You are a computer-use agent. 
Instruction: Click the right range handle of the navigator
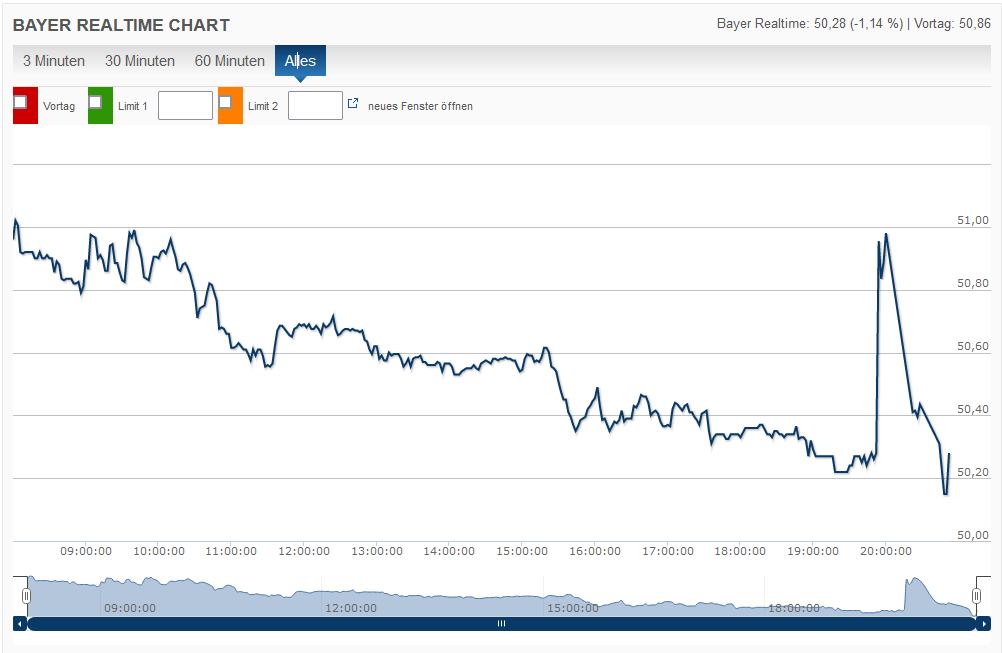[976, 596]
